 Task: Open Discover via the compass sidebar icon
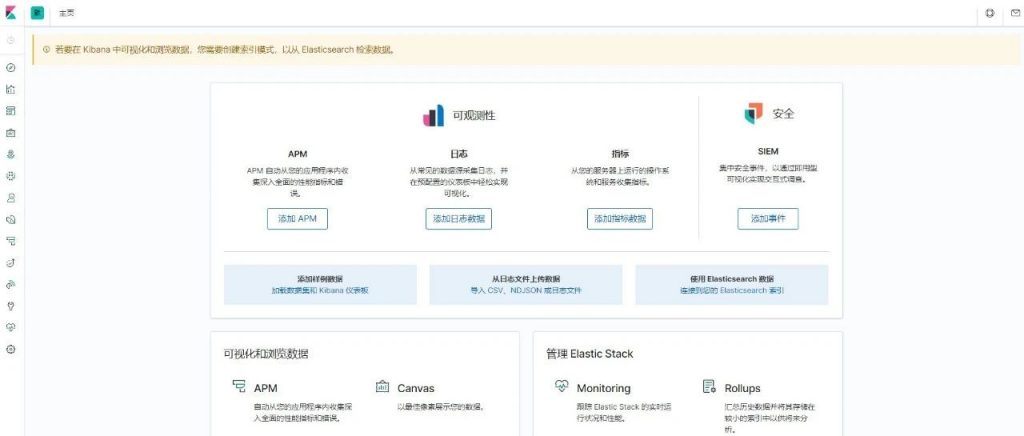coord(11,67)
